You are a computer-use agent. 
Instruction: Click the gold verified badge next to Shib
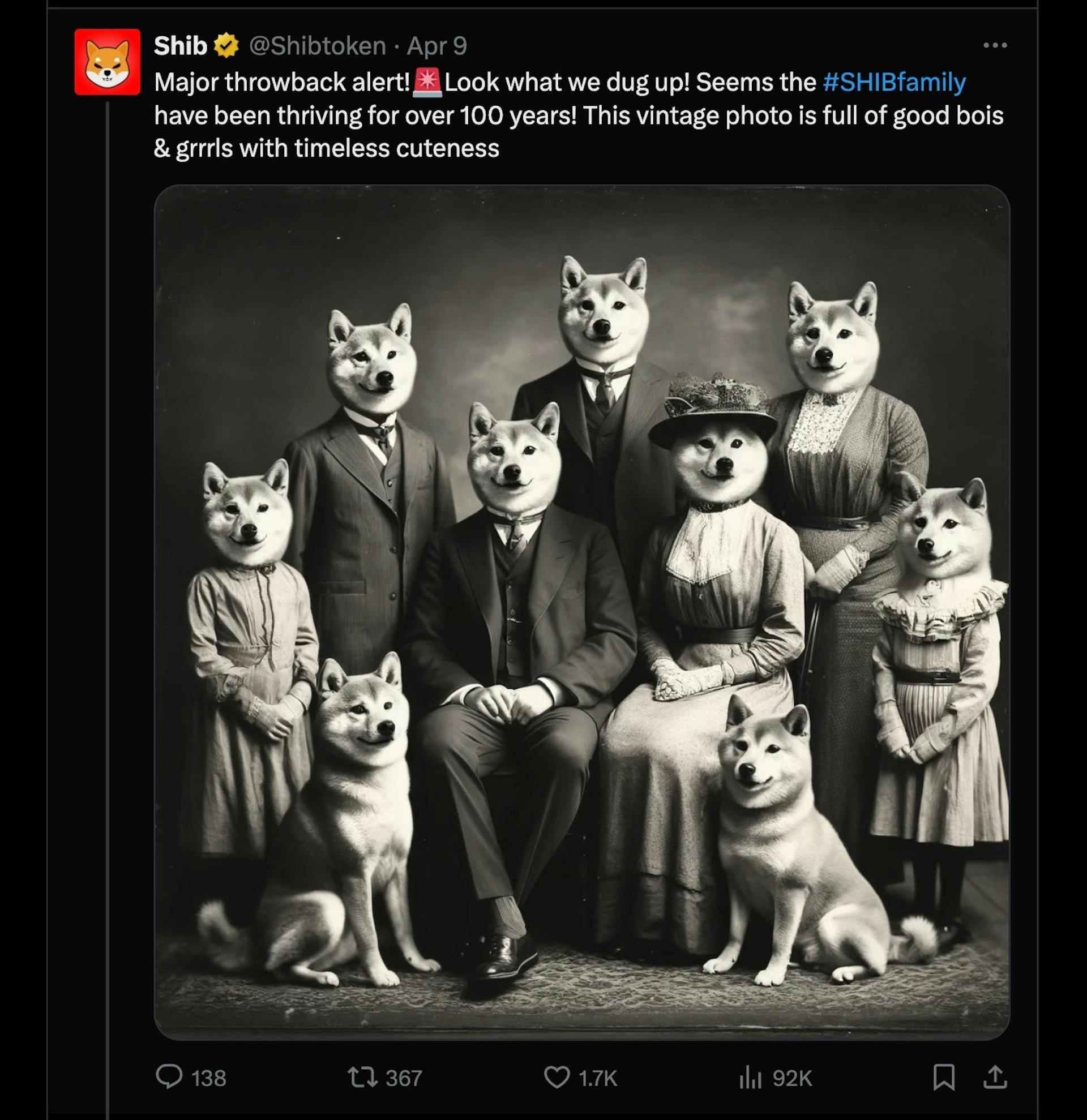click(226, 46)
